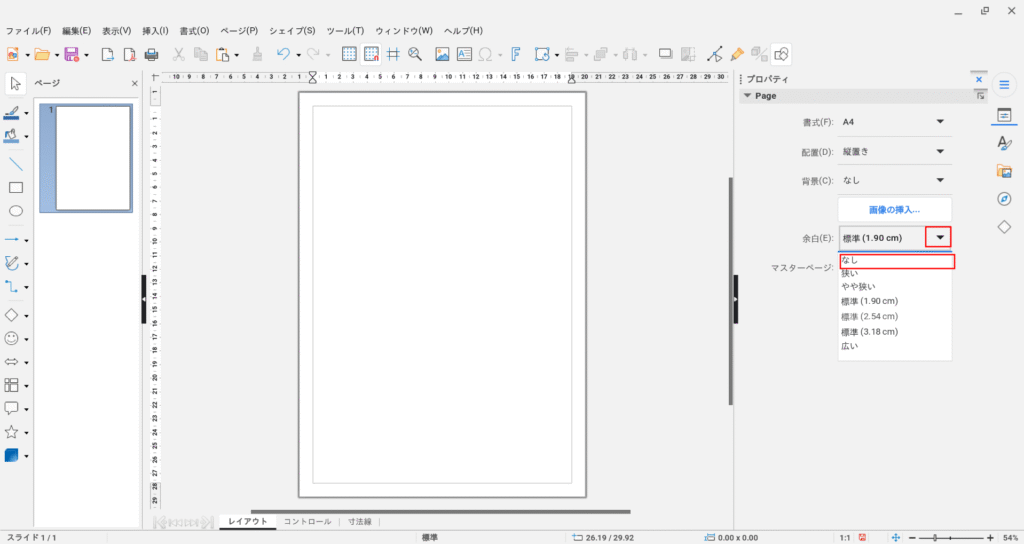Select 標準 (2.54 cm) margin option
Screen dimensions: 1024x544
[895, 317]
